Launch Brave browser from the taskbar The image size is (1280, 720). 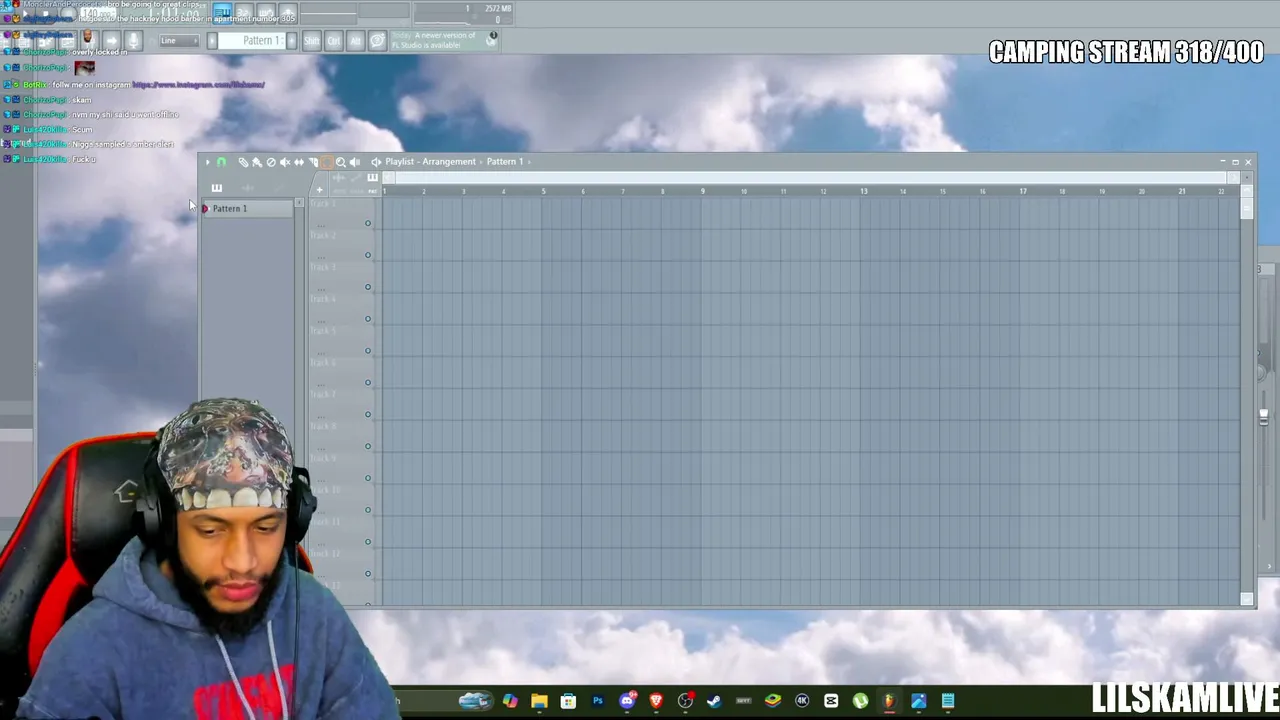point(656,701)
